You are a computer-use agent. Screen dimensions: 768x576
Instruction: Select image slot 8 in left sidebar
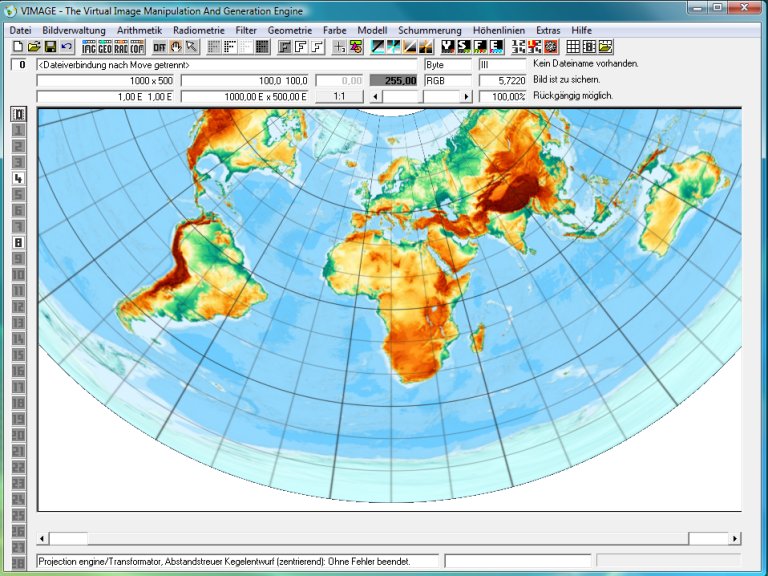click(18, 242)
